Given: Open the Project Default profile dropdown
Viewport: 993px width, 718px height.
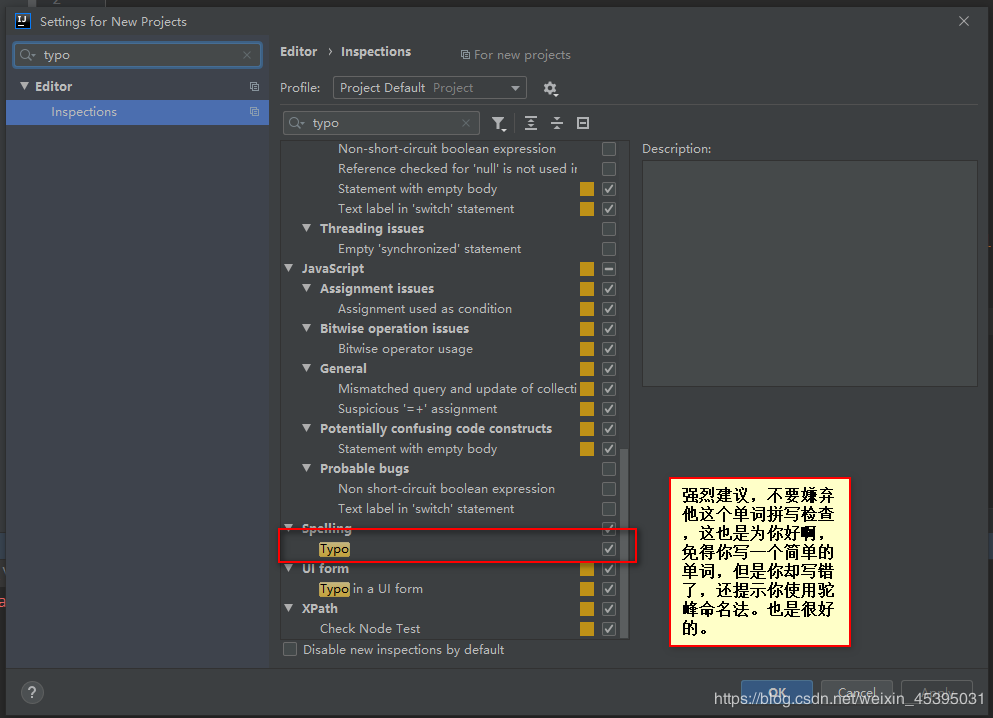Looking at the screenshot, I should point(429,87).
